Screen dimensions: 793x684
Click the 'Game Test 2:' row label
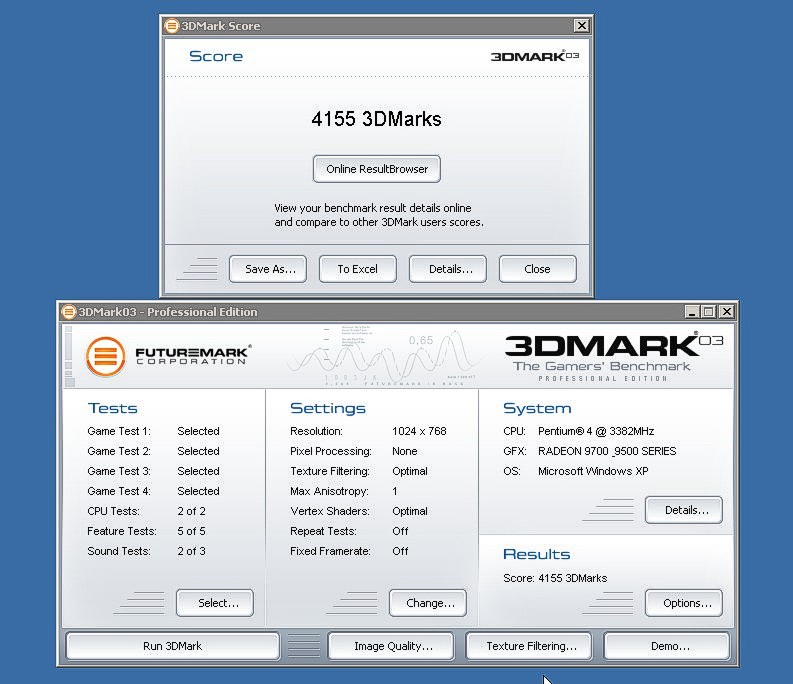(x=119, y=451)
